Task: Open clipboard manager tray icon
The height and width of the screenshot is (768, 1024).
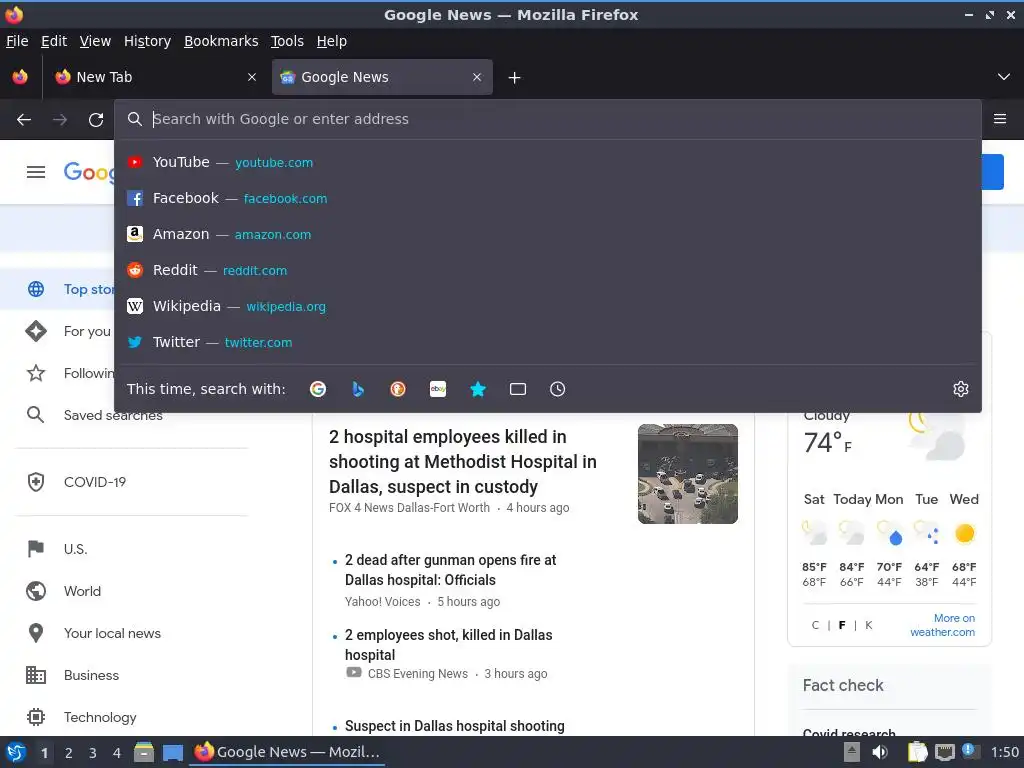Action: pyautogui.click(x=918, y=752)
